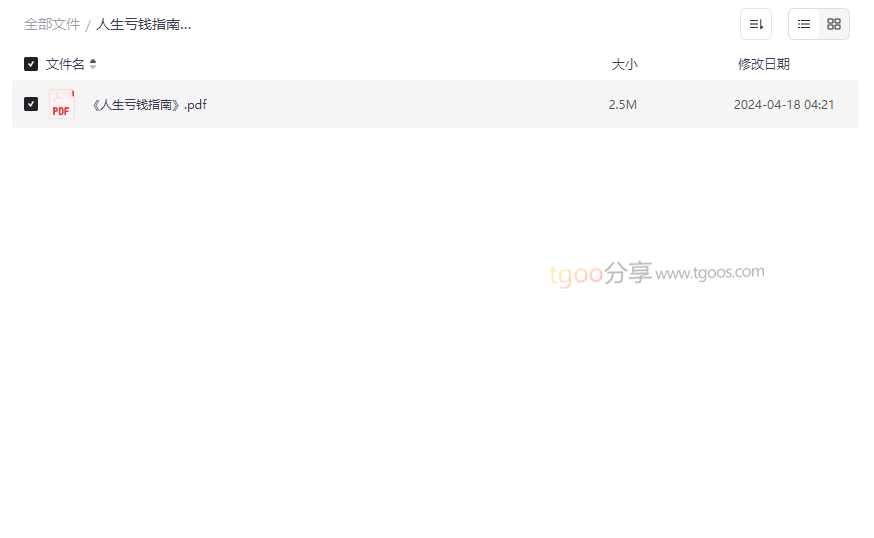The image size is (874, 538).
Task: Click the www.tgoos.com watermark text
Action: (x=710, y=273)
